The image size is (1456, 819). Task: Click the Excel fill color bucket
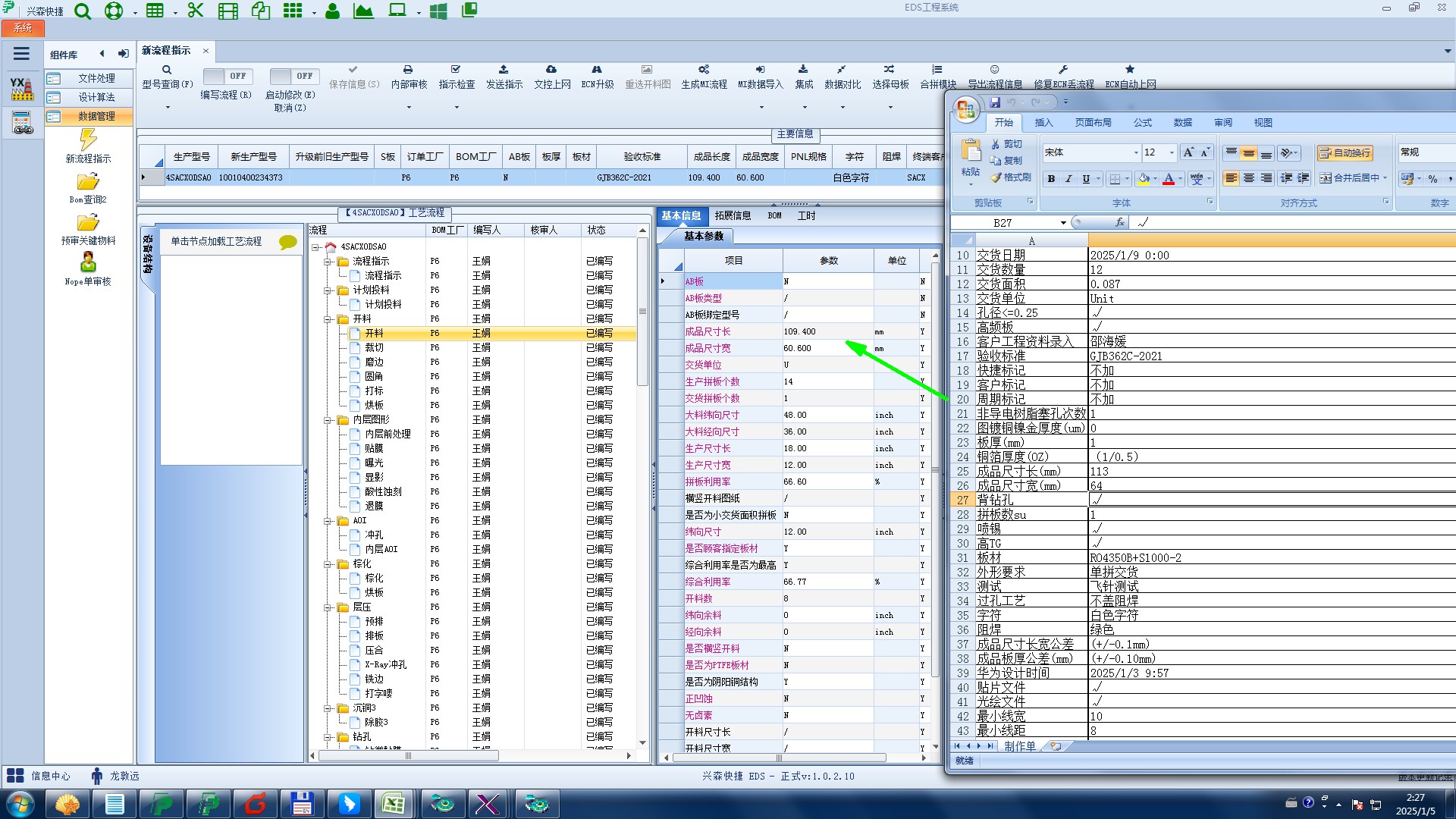tap(1144, 179)
